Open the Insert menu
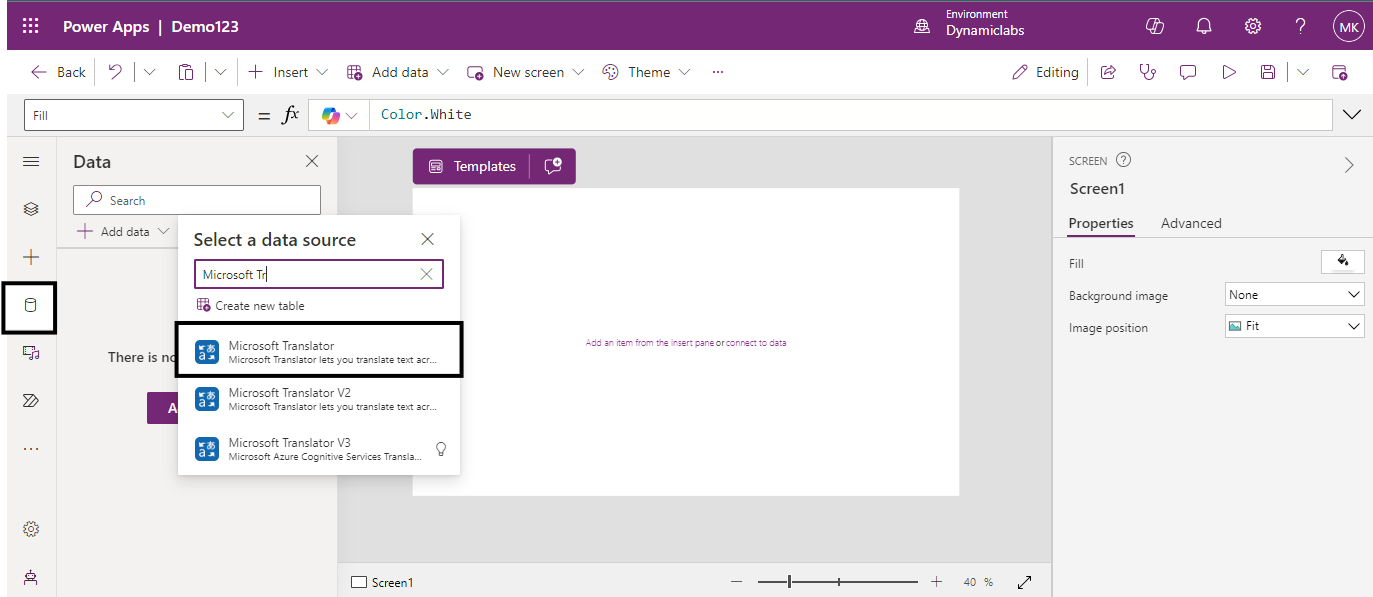 [x=288, y=72]
